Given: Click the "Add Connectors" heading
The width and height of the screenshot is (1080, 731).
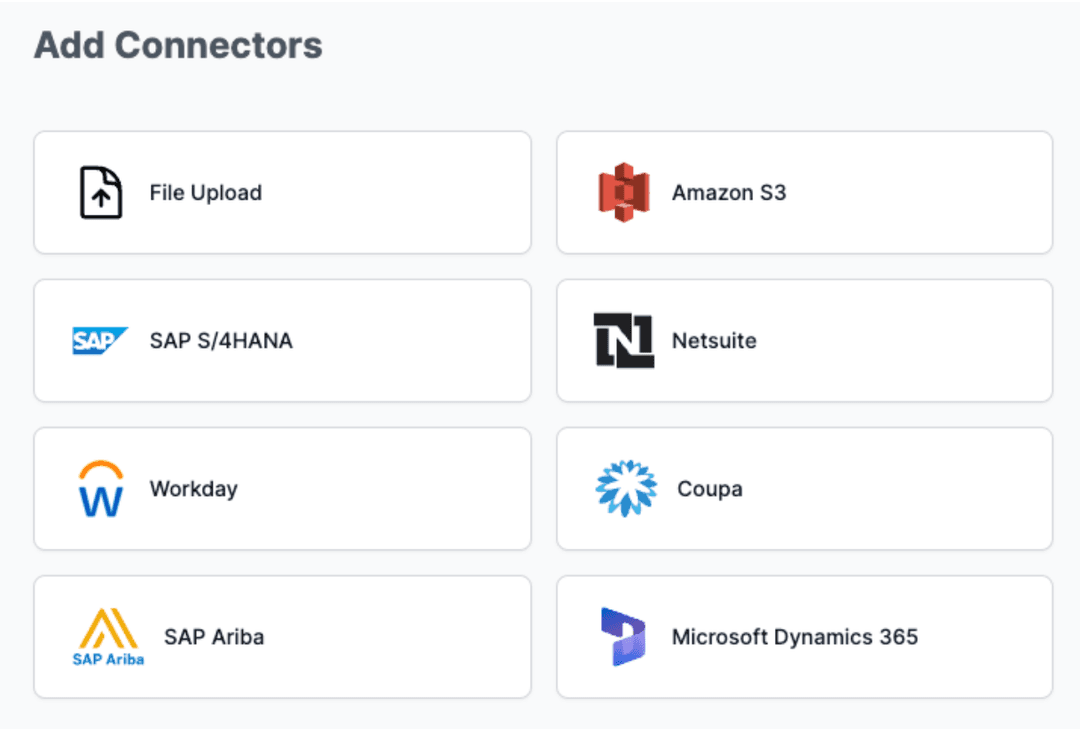Looking at the screenshot, I should tap(178, 45).
